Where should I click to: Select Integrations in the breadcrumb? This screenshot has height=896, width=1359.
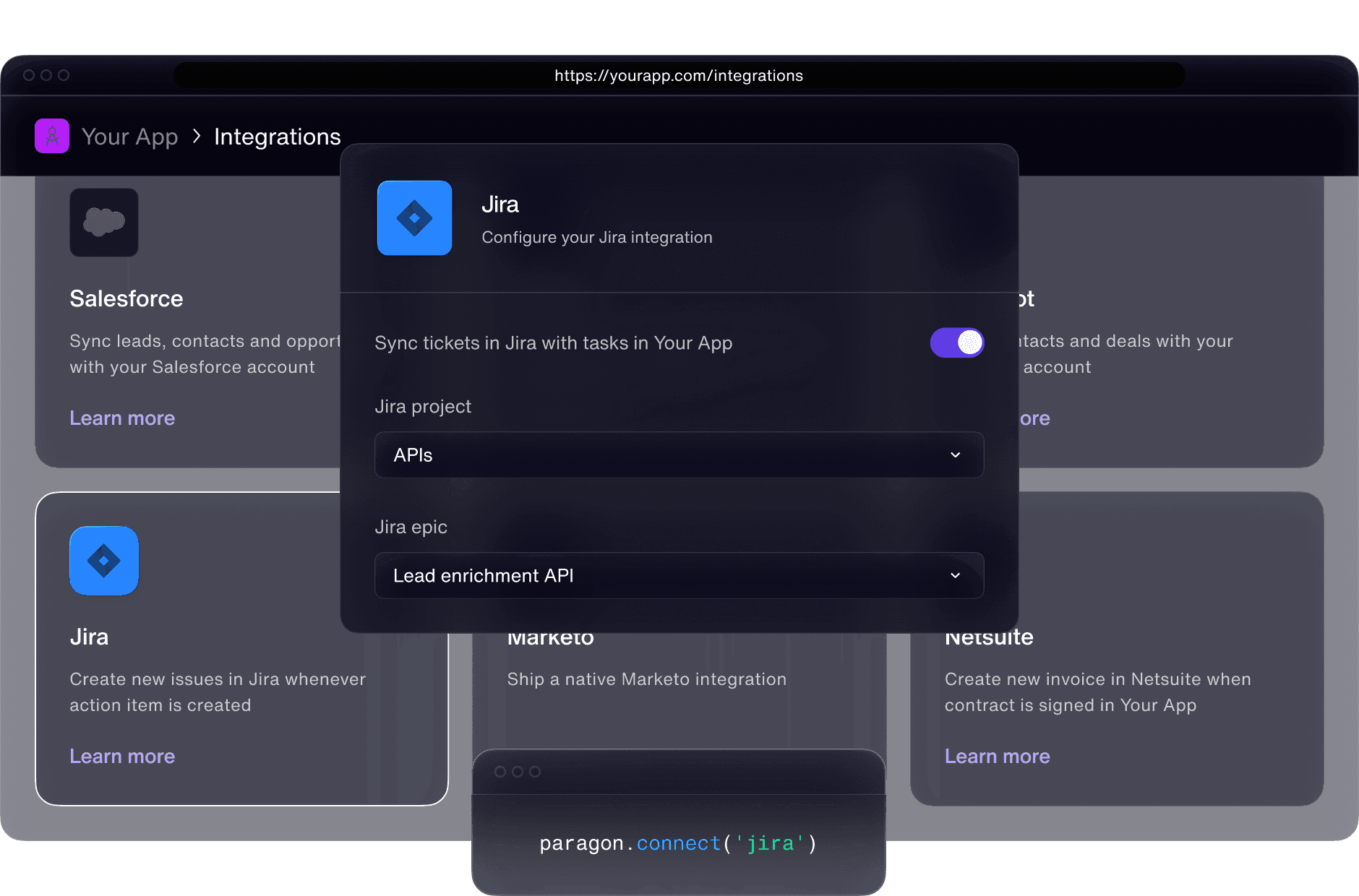click(x=277, y=137)
